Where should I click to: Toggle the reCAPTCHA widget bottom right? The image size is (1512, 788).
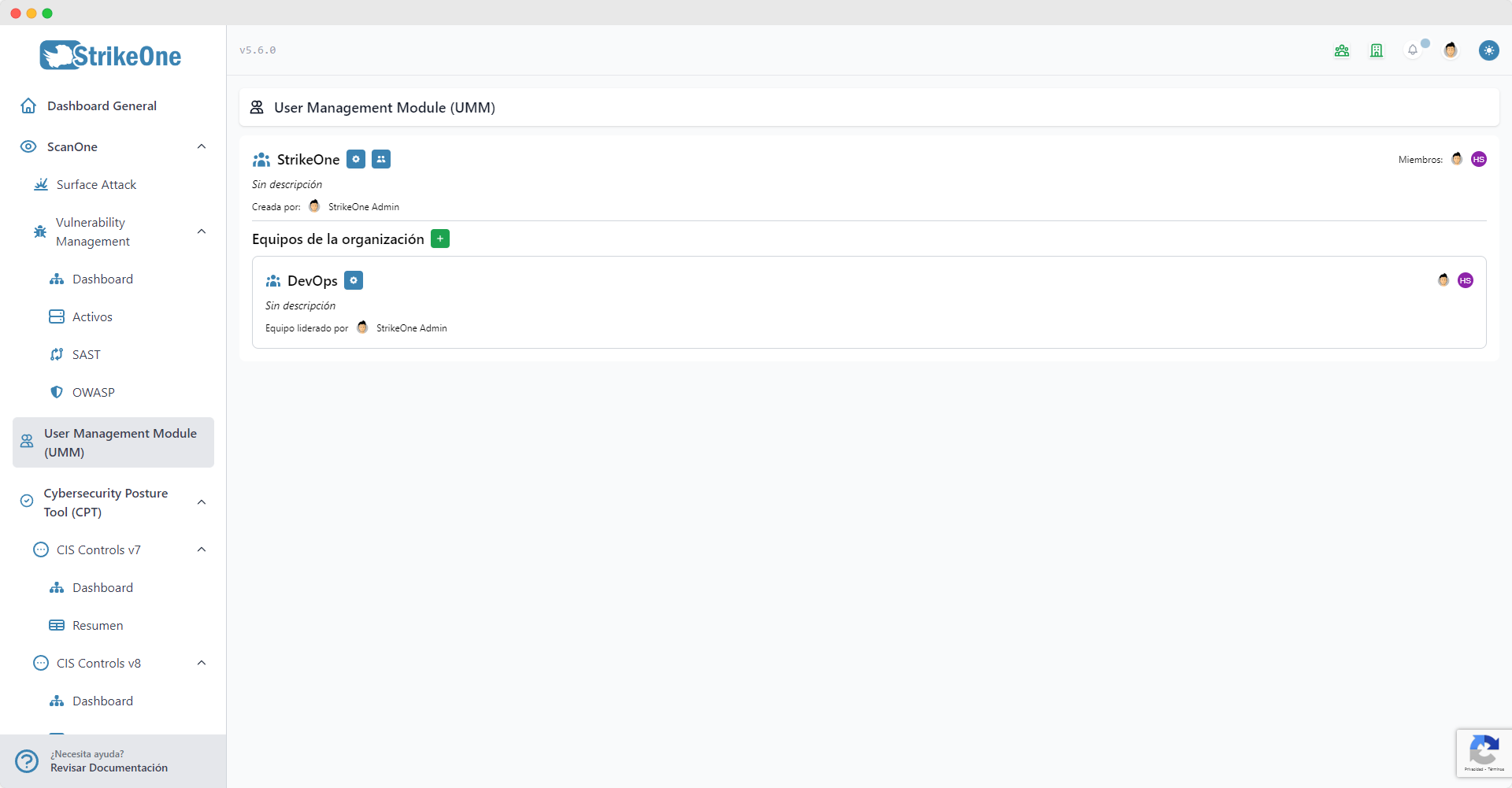1484,753
